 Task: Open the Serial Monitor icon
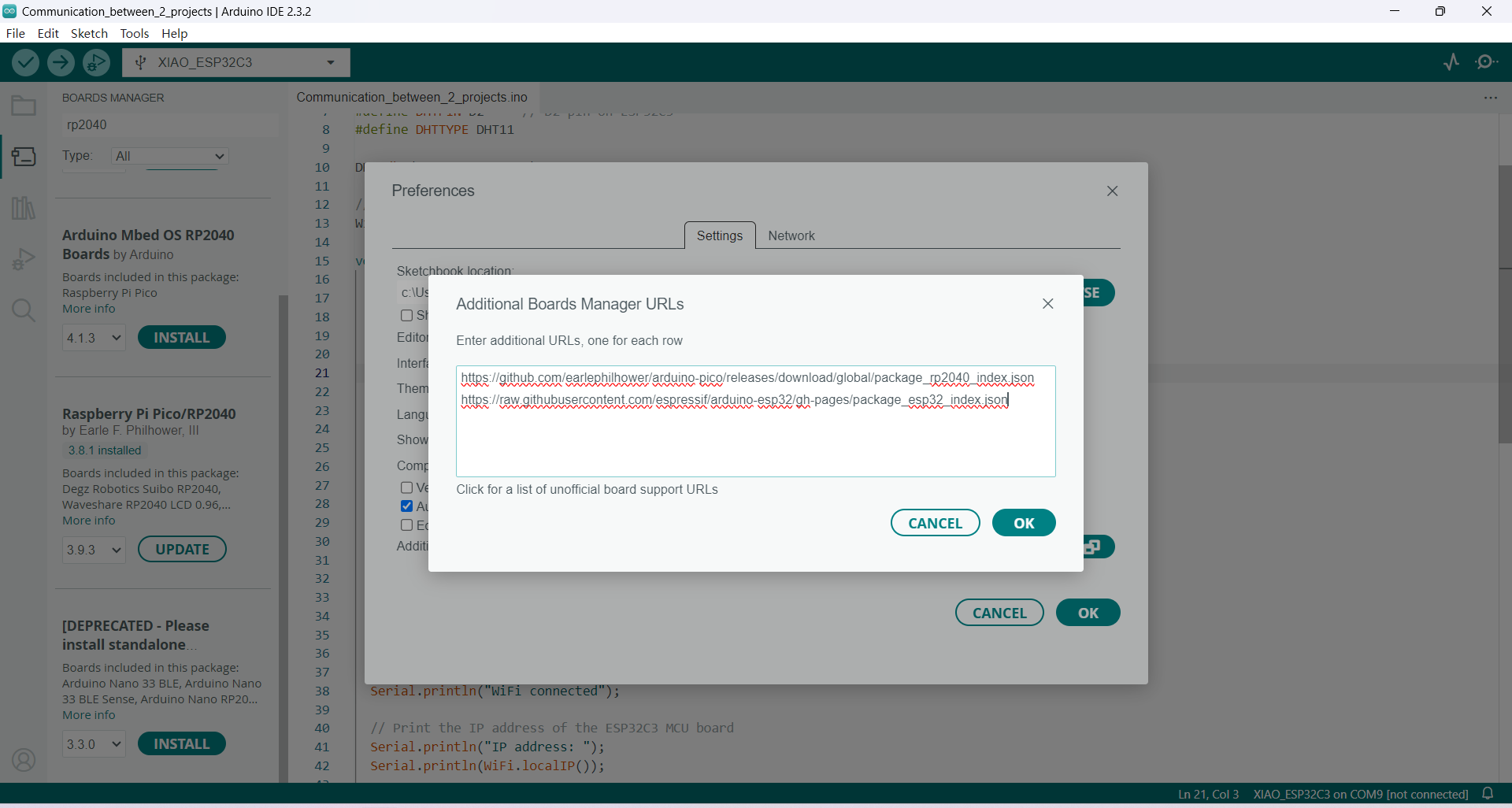tap(1487, 62)
